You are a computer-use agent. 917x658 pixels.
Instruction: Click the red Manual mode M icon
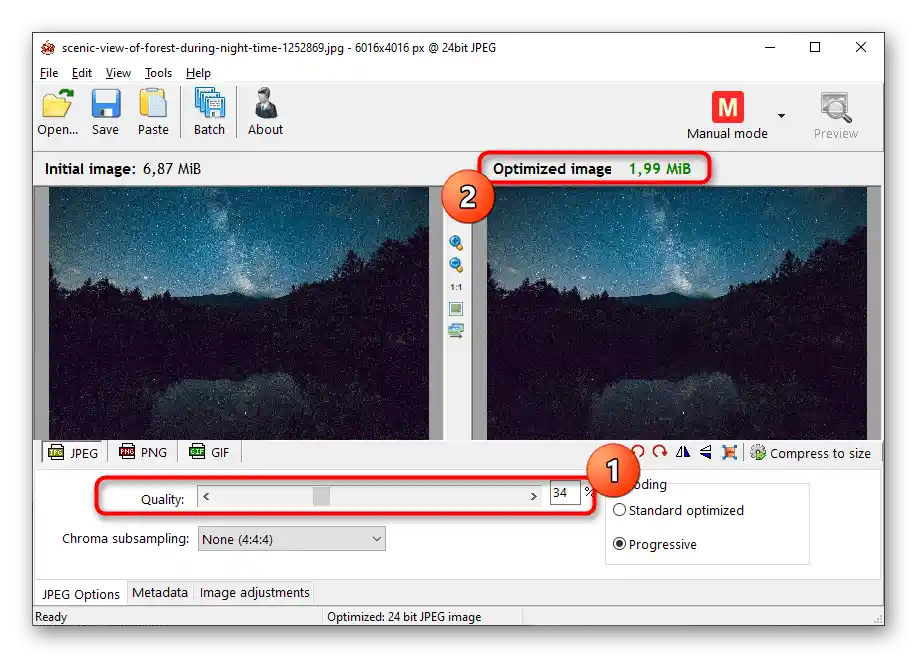pos(728,107)
